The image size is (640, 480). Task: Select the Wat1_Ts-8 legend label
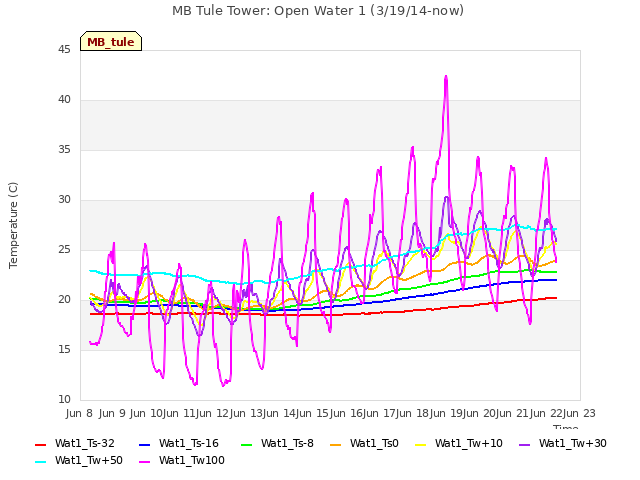tap(287, 444)
